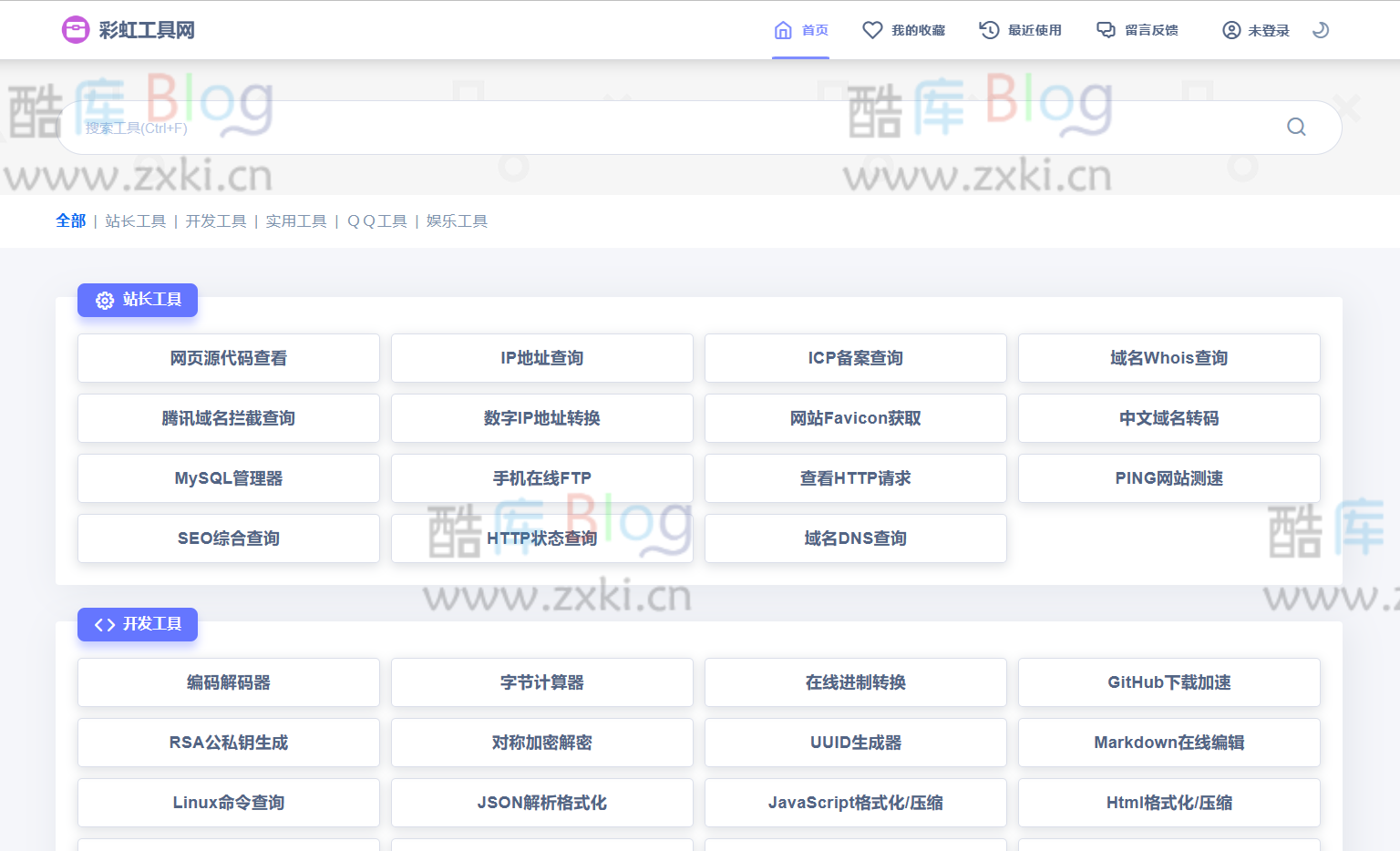
Task: Click the home icon above 首页
Action: point(782,27)
